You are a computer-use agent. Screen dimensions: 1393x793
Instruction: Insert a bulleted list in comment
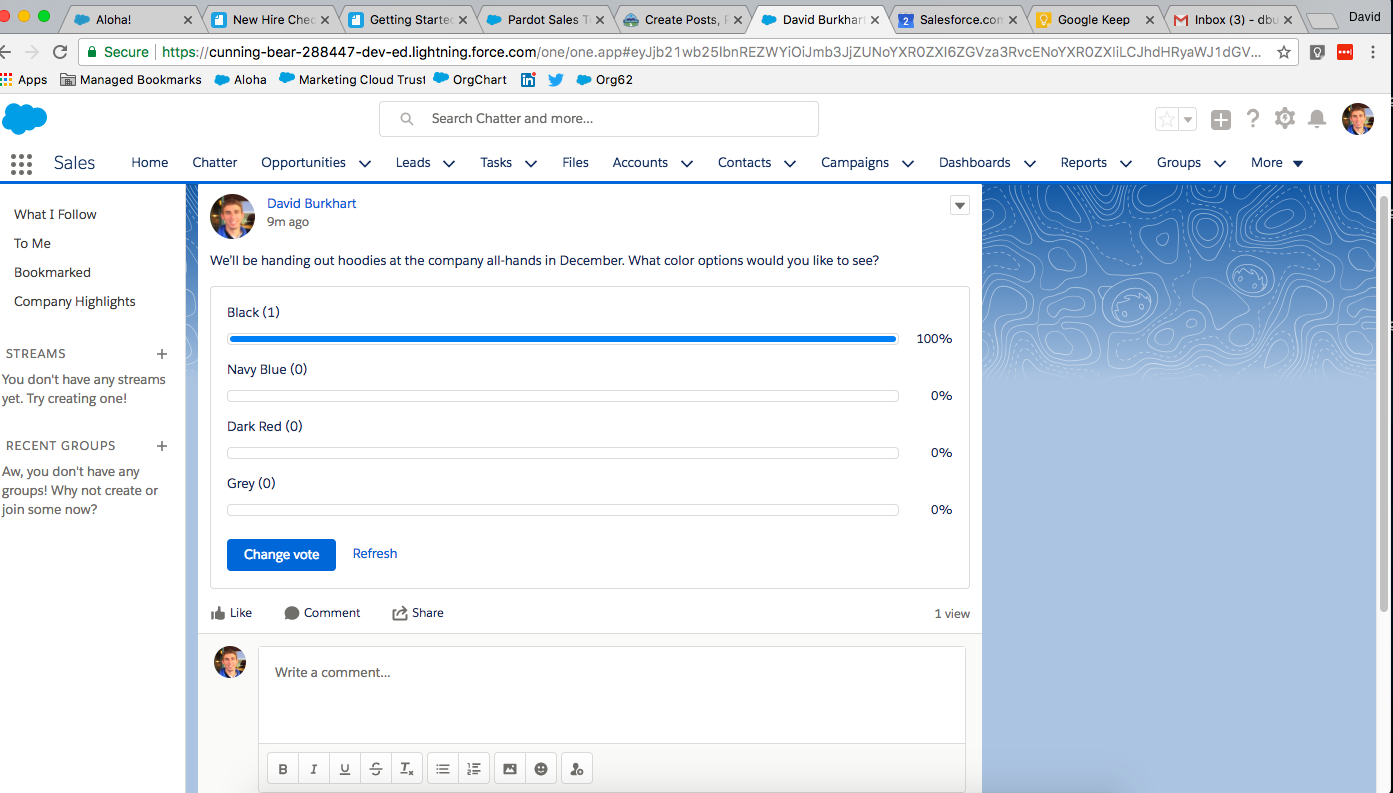point(443,769)
